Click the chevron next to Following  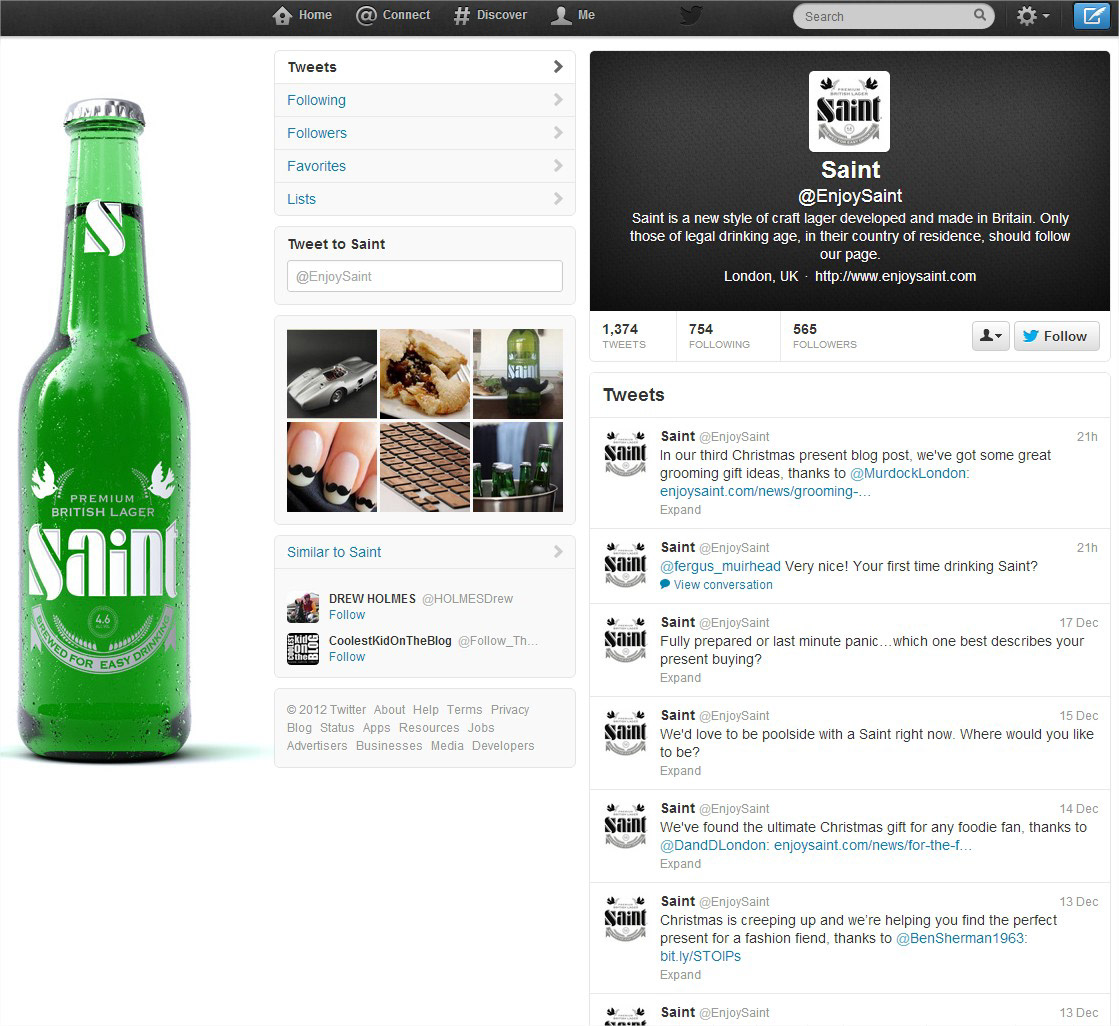(x=558, y=100)
